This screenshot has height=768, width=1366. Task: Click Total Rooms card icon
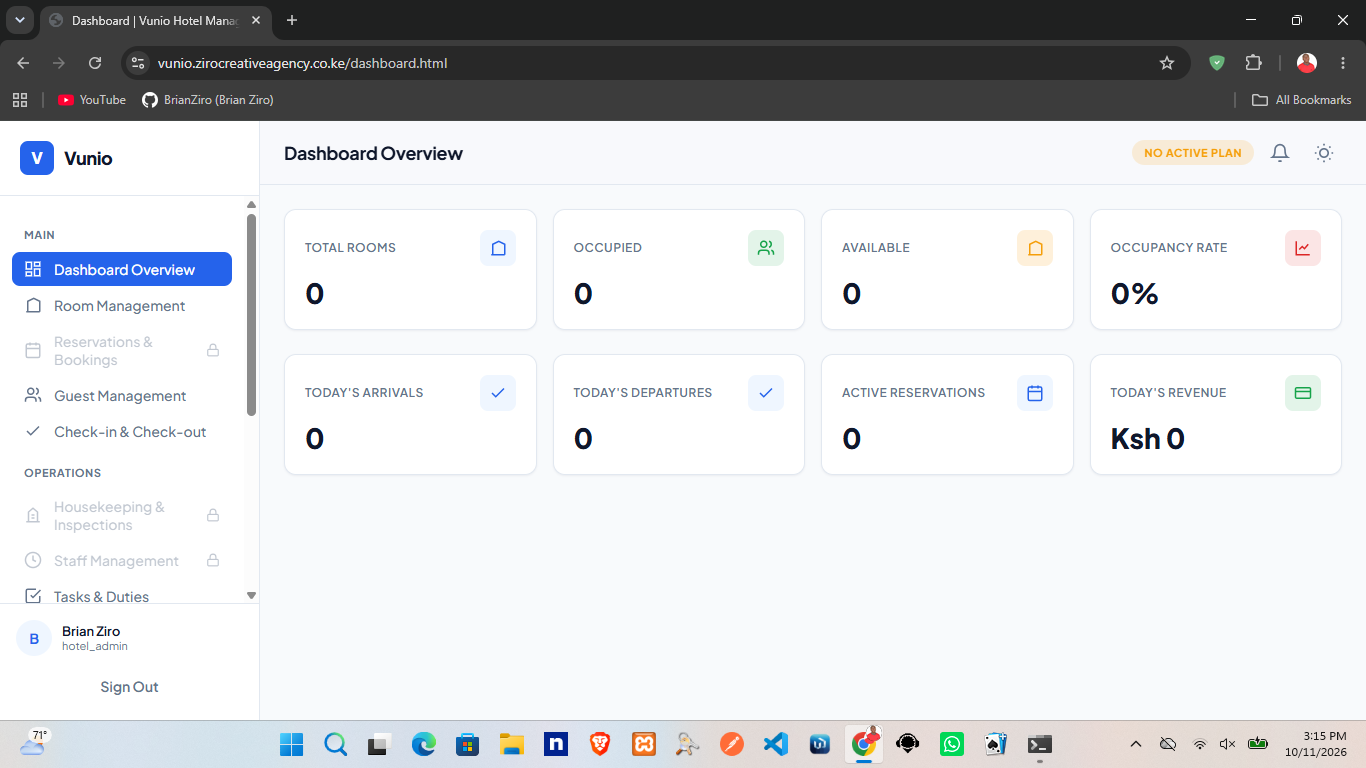[498, 248]
